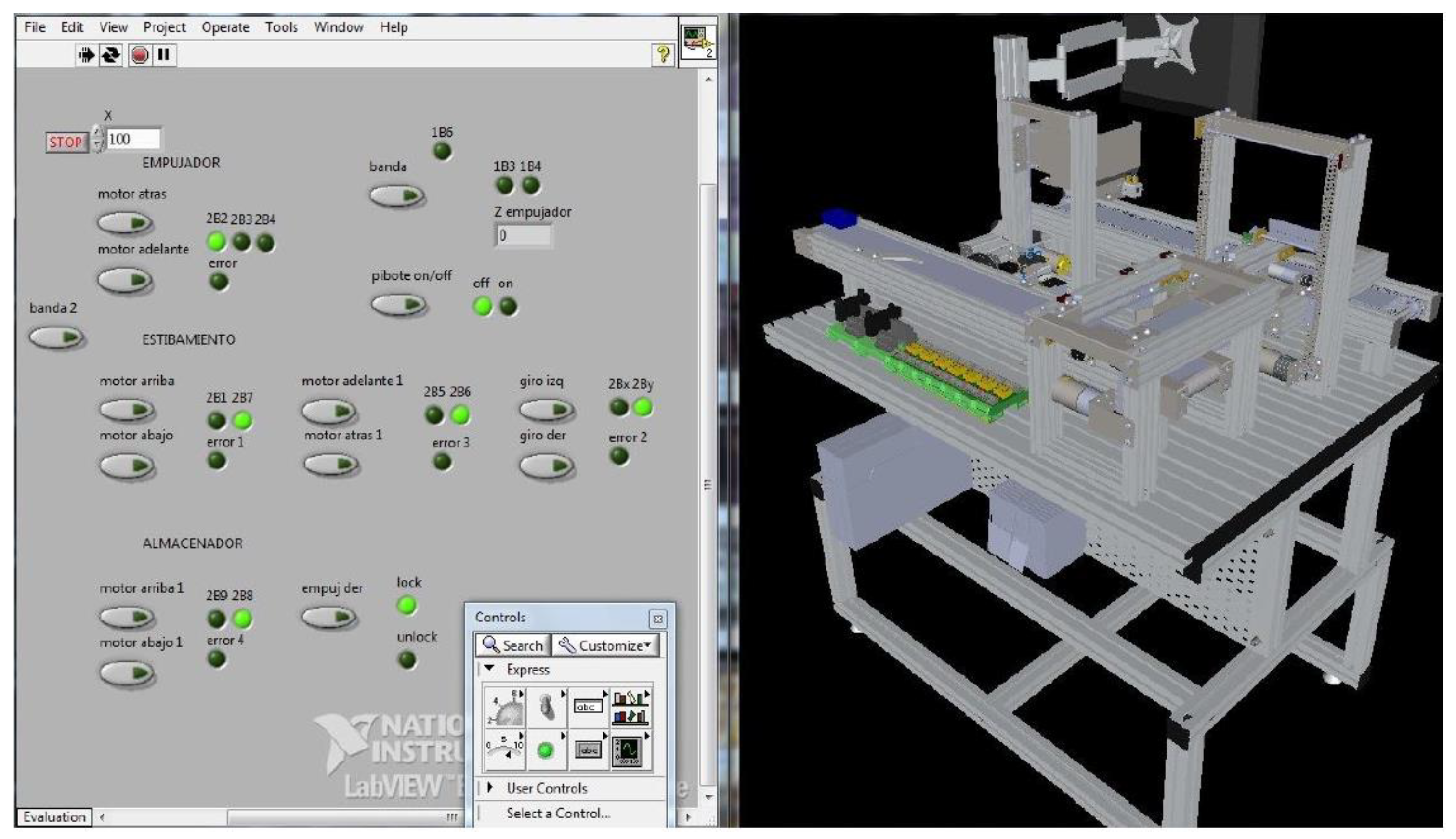Image resolution: width=1456 pixels, height=839 pixels.
Task: Click the Run Continuously icon
Action: (x=111, y=55)
